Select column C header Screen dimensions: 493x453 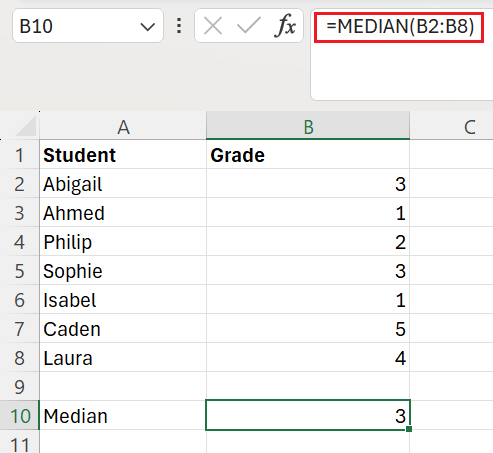point(452,126)
